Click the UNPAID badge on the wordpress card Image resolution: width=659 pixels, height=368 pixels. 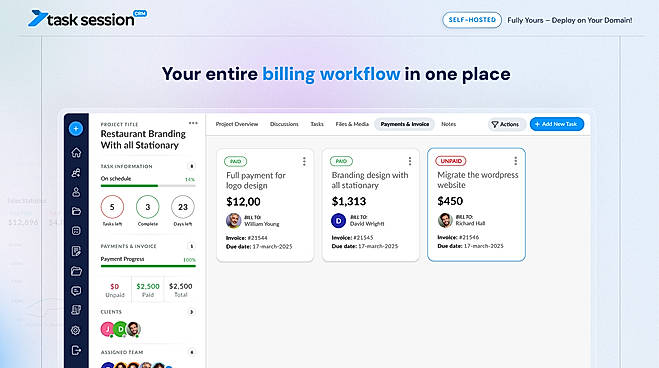click(451, 160)
